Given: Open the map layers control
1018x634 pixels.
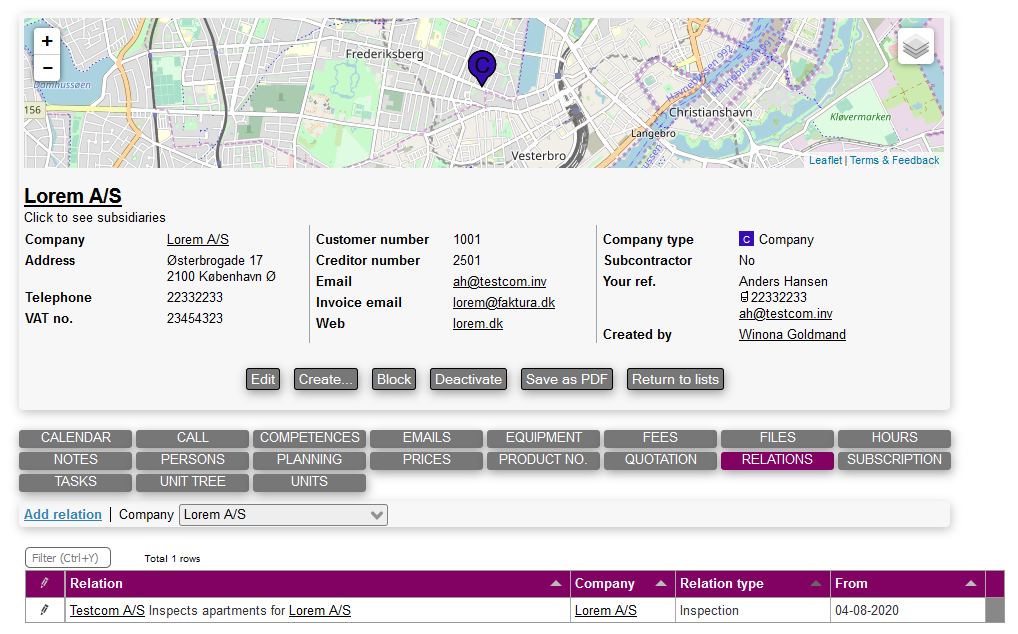Looking at the screenshot, I should (x=915, y=46).
